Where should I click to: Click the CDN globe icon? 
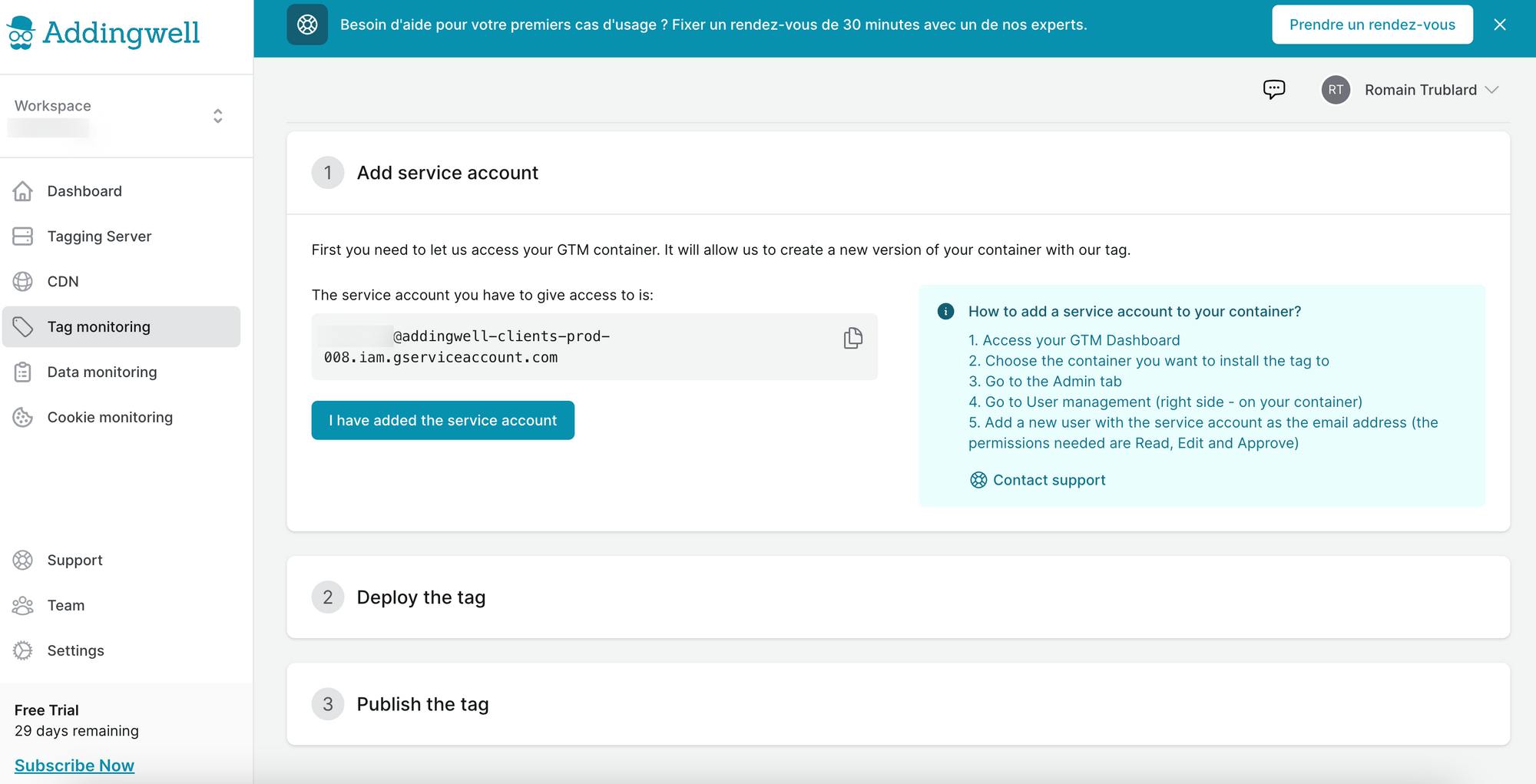[x=23, y=282]
